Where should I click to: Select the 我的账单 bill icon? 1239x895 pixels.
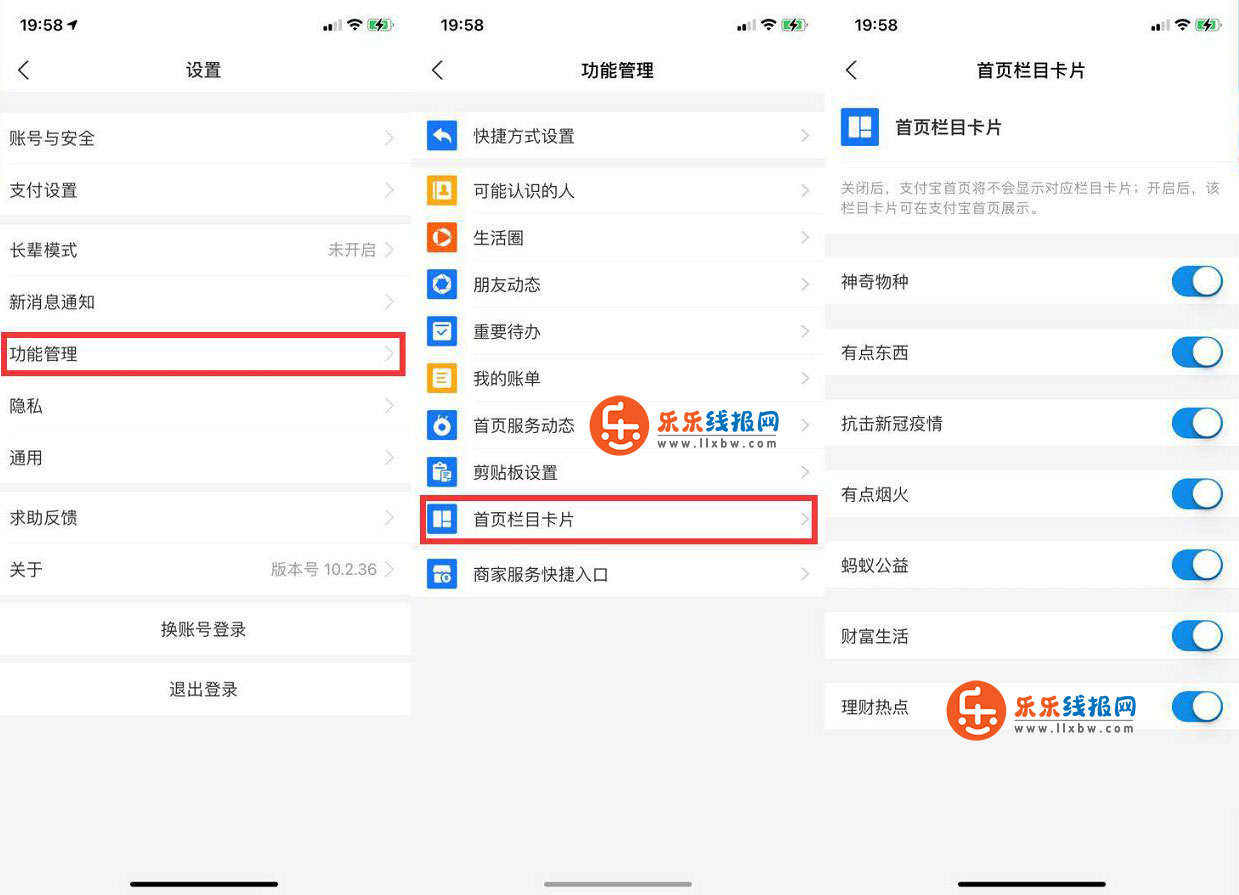441,378
